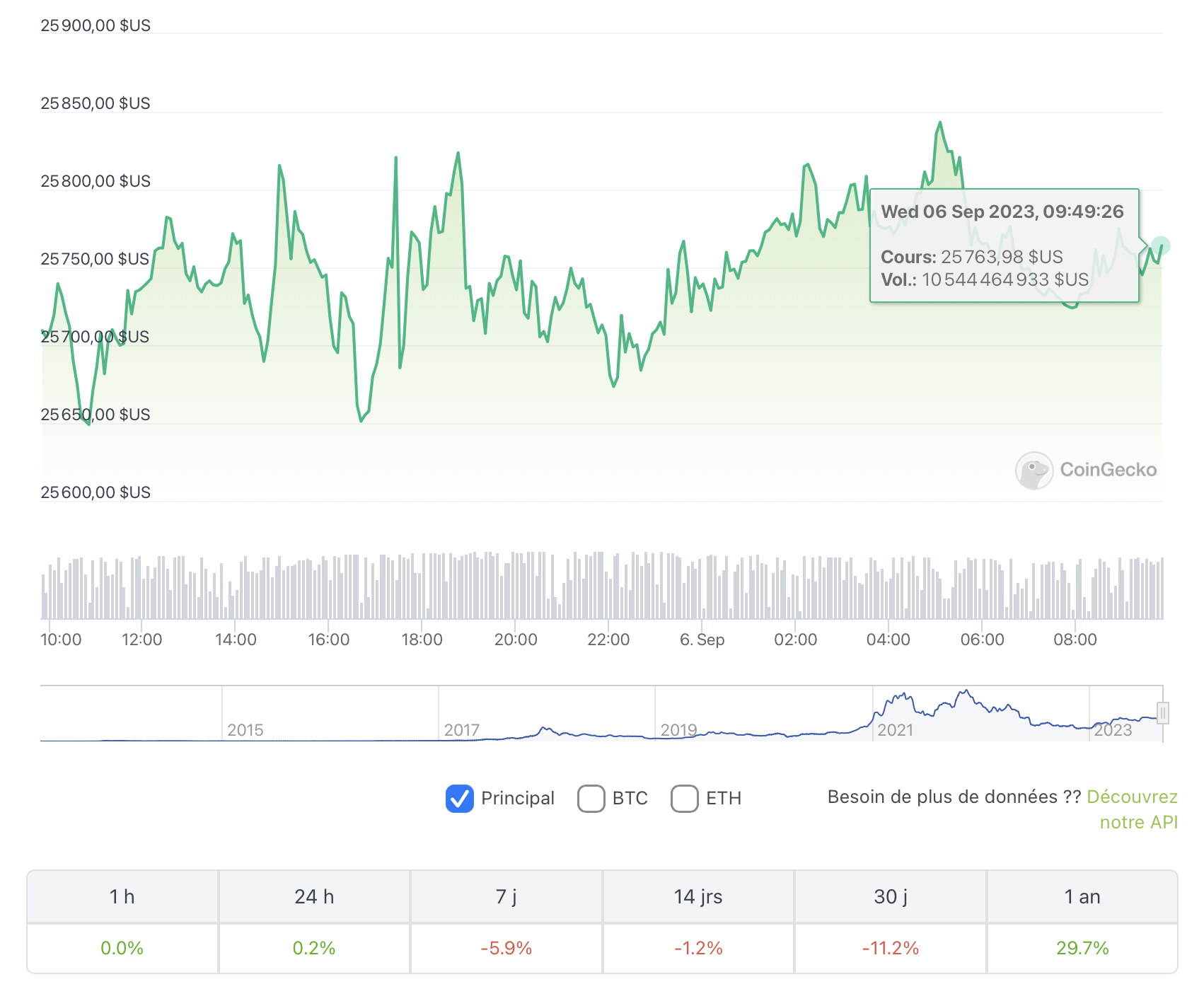1204x989 pixels.
Task: Pick the "14 jrs" period header
Action: click(698, 897)
